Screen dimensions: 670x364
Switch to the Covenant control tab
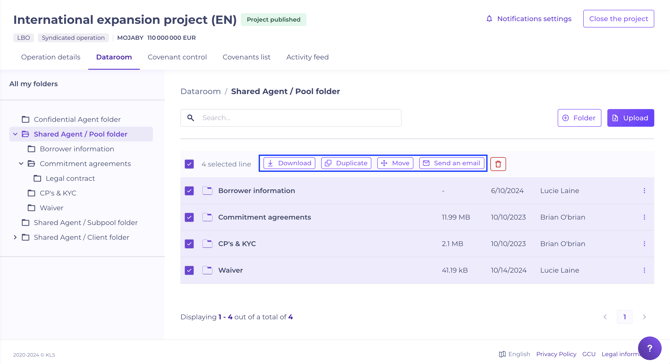pos(177,57)
